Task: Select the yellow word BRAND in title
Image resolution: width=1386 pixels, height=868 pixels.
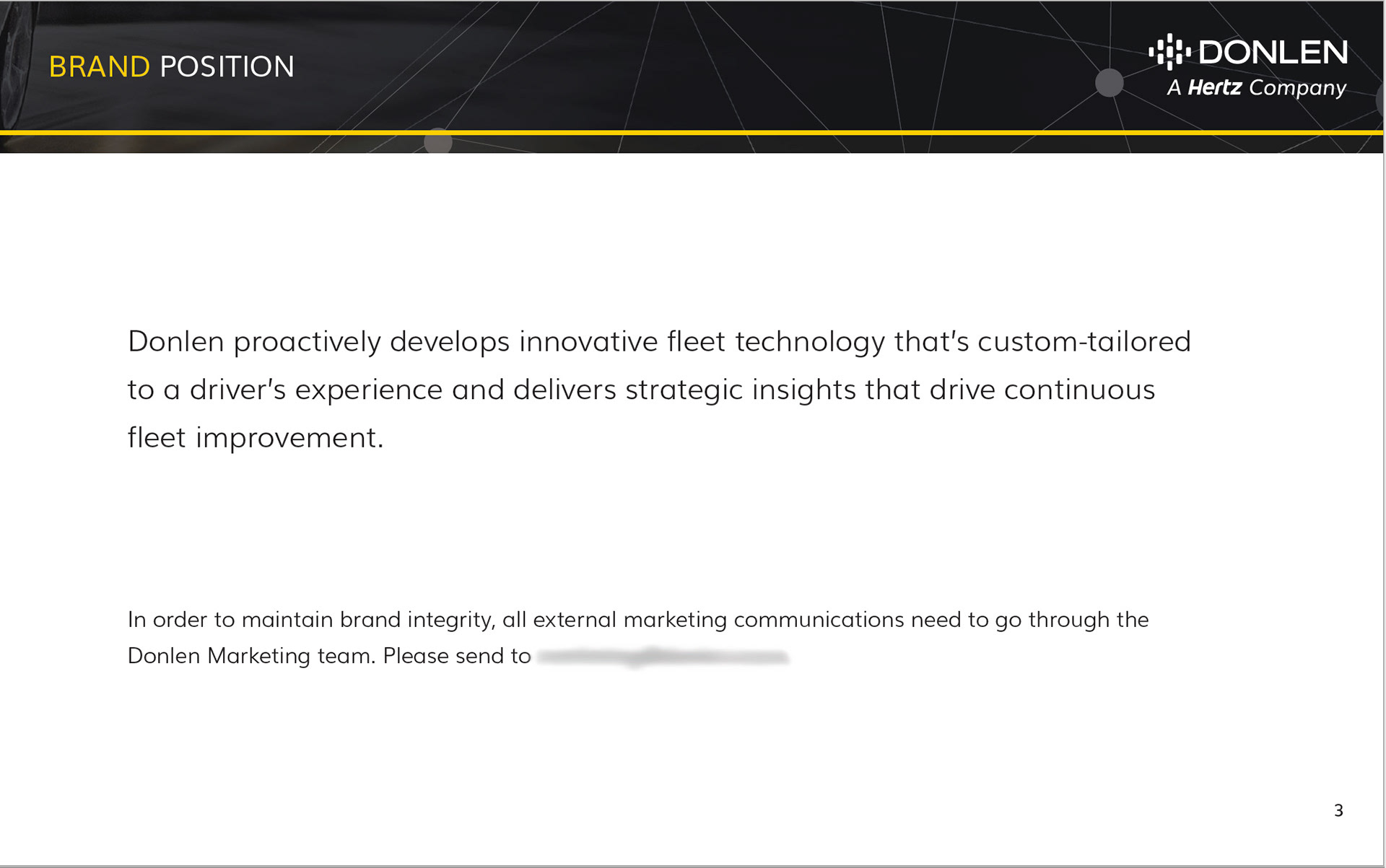Action: pos(99,66)
